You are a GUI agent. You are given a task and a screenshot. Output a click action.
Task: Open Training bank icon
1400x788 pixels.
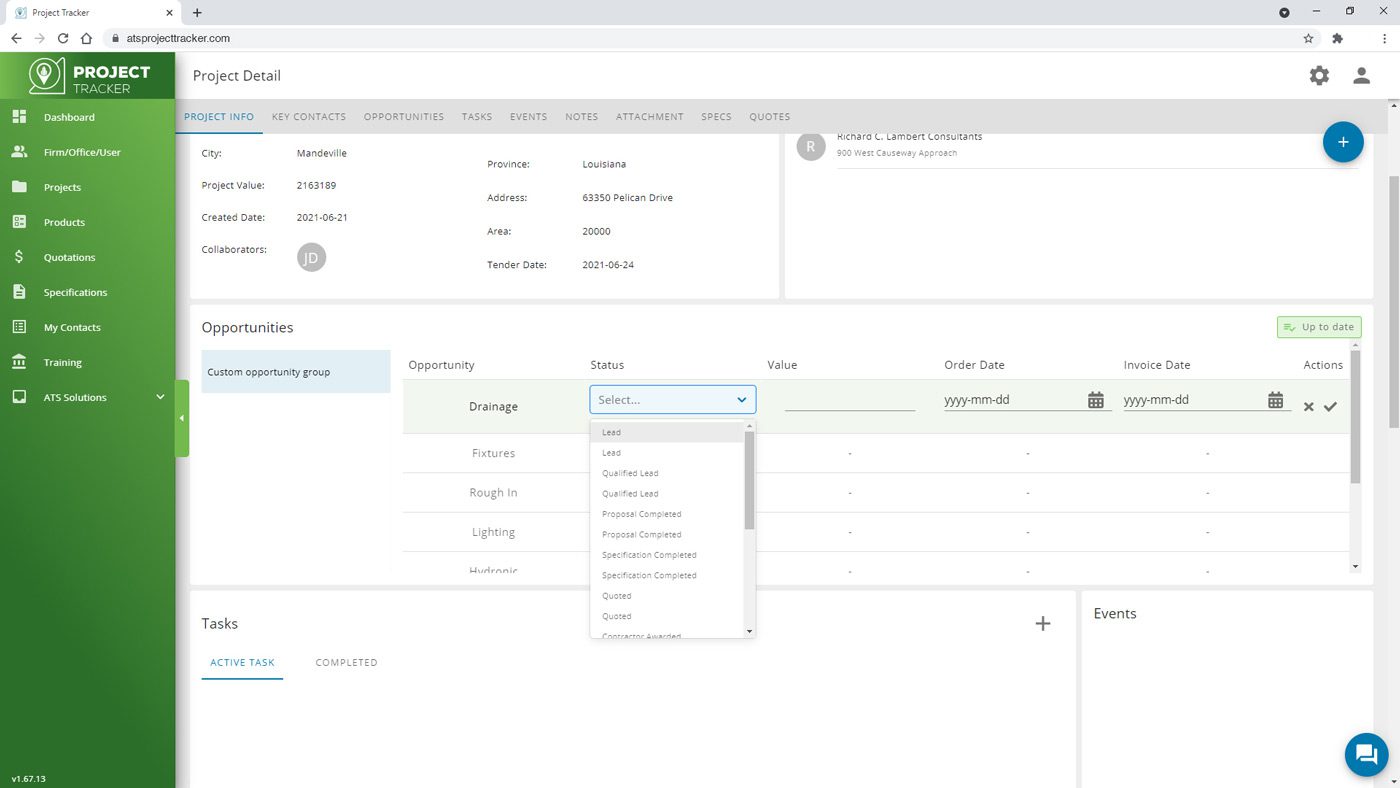[19, 362]
